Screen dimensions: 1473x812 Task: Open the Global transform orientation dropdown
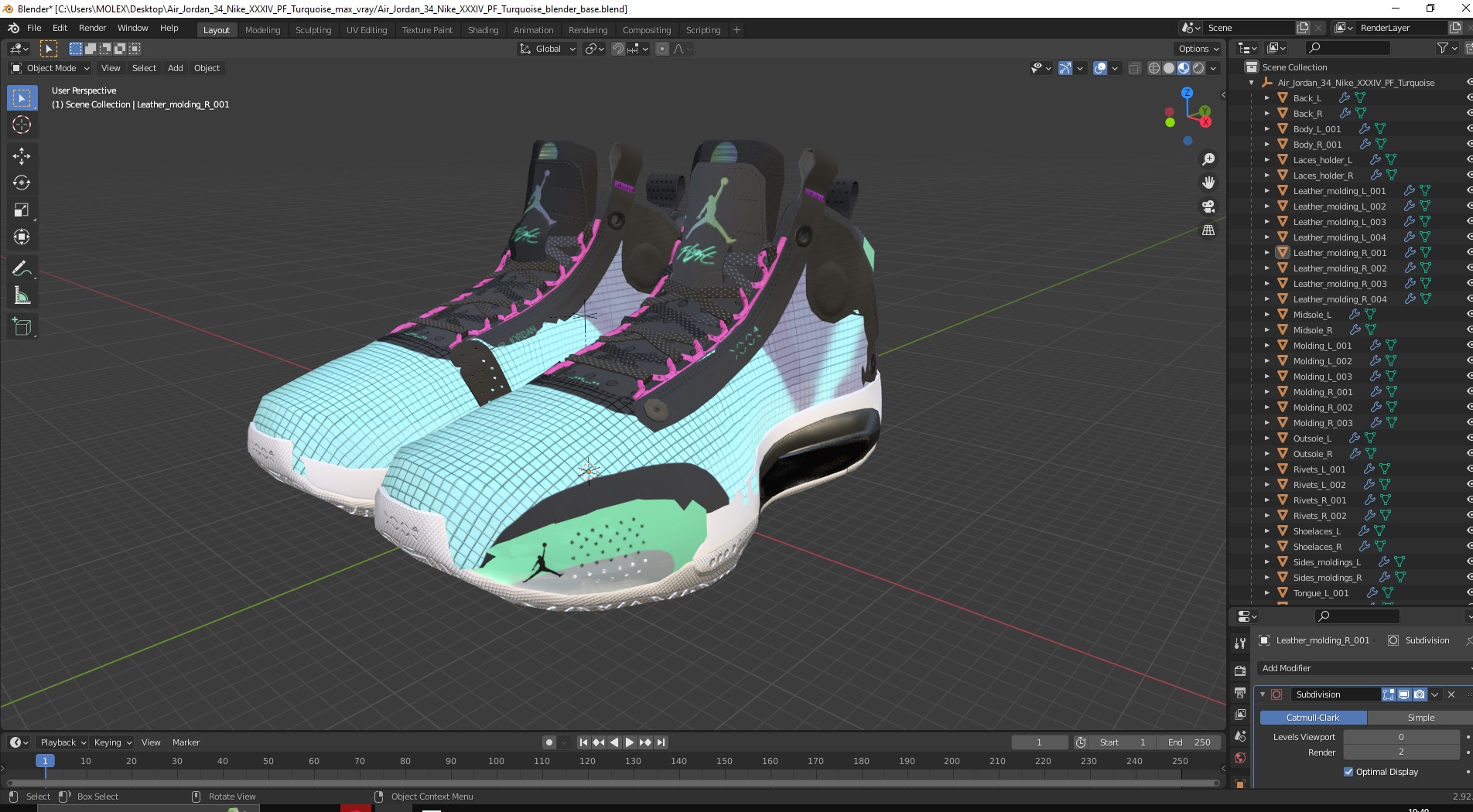(x=548, y=49)
